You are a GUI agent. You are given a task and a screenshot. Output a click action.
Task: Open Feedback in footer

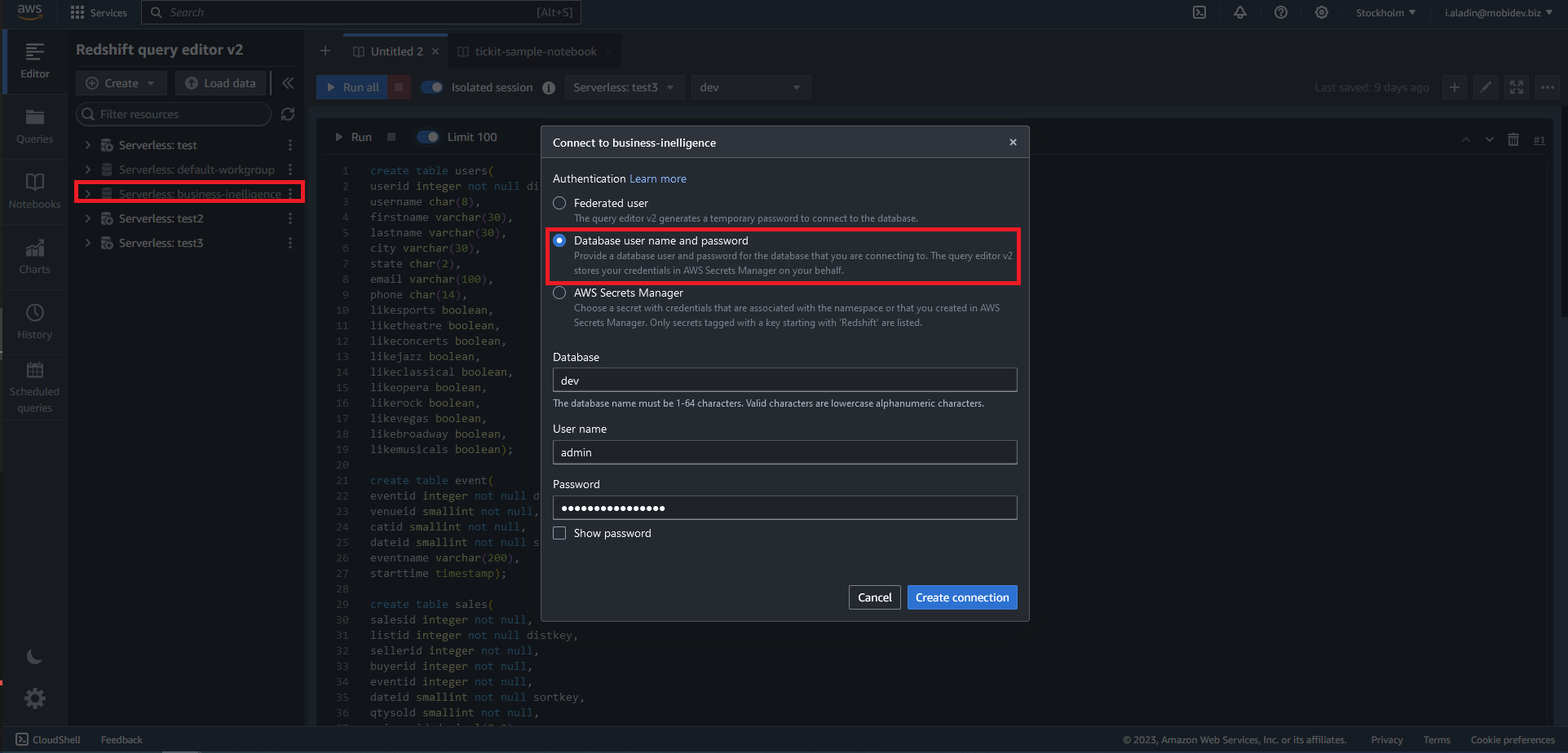tap(121, 740)
